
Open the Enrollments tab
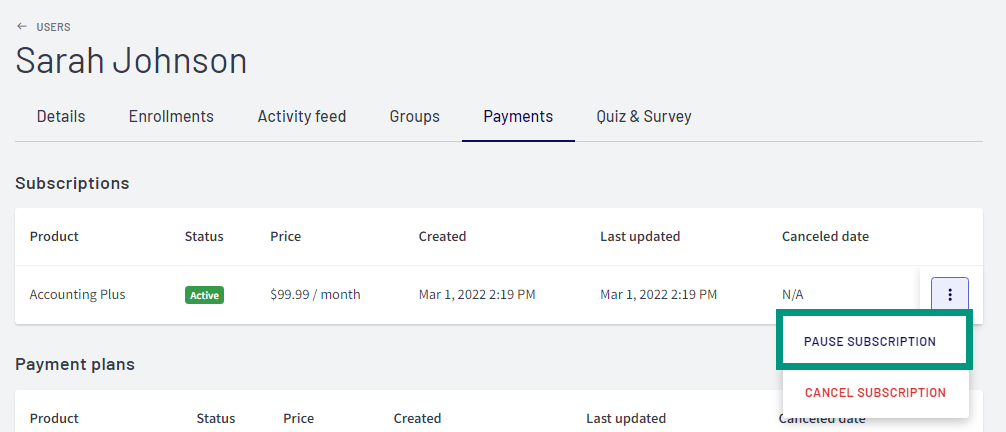(171, 116)
